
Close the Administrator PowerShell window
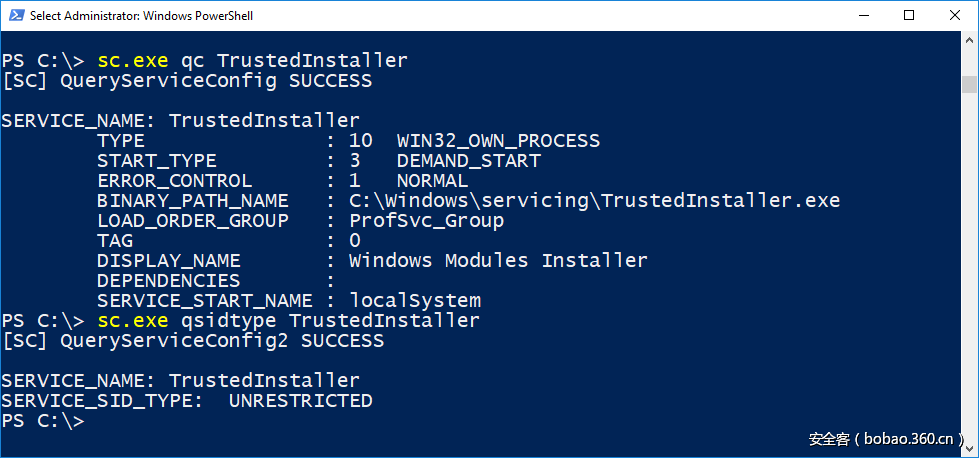pos(955,15)
